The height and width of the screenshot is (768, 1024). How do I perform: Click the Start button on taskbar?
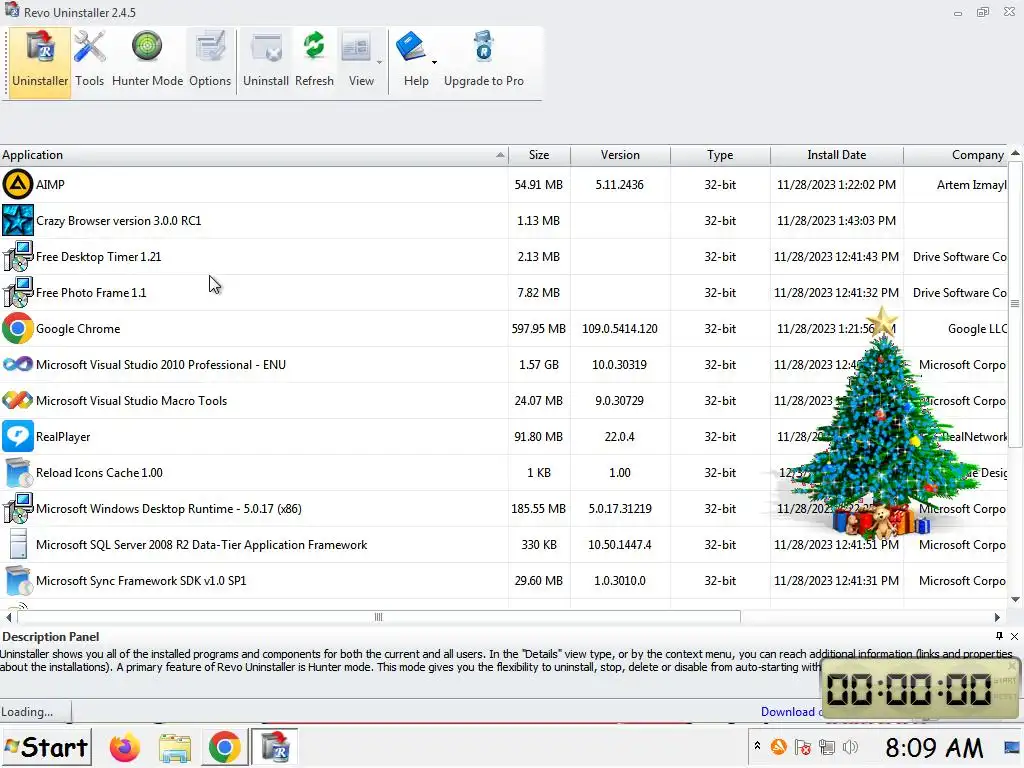[x=46, y=747]
